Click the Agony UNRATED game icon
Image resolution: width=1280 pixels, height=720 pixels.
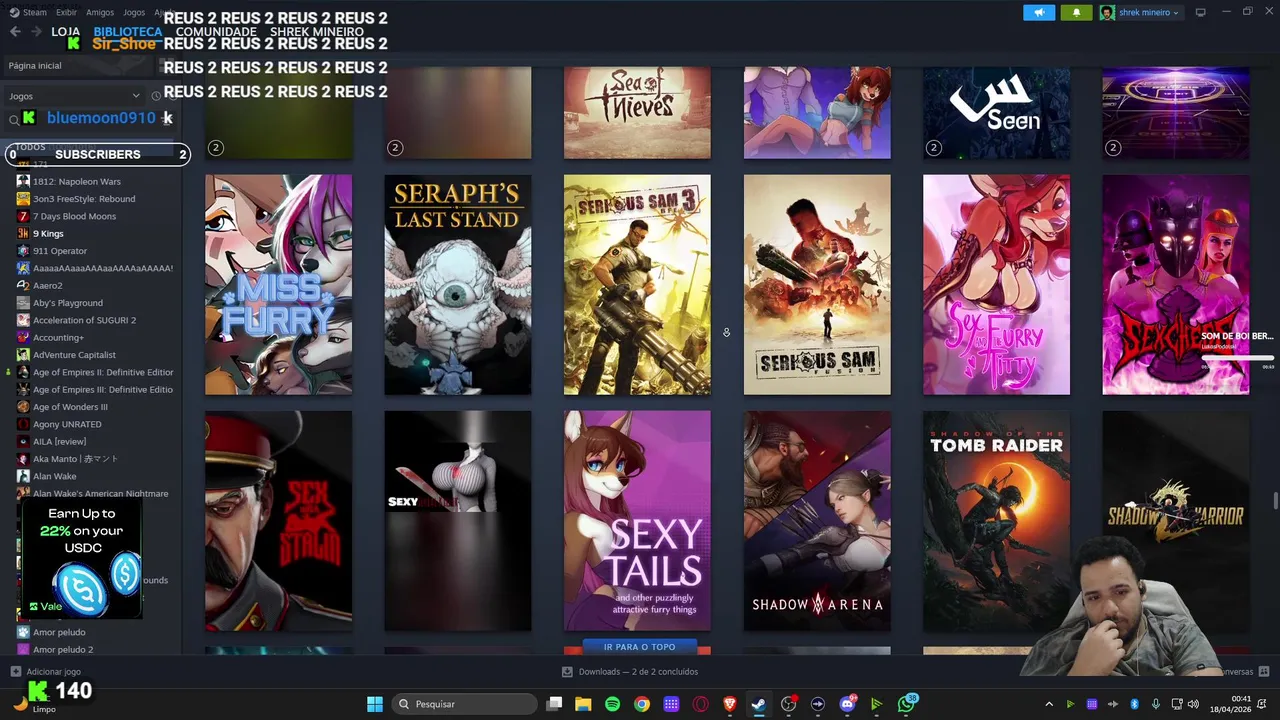point(23,424)
